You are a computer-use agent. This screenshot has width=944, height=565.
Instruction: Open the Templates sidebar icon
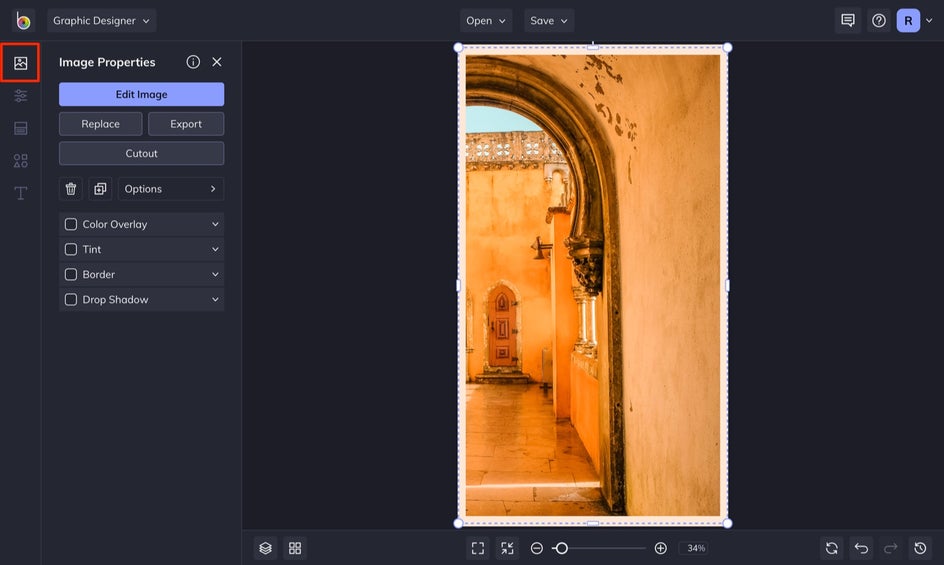point(20,128)
